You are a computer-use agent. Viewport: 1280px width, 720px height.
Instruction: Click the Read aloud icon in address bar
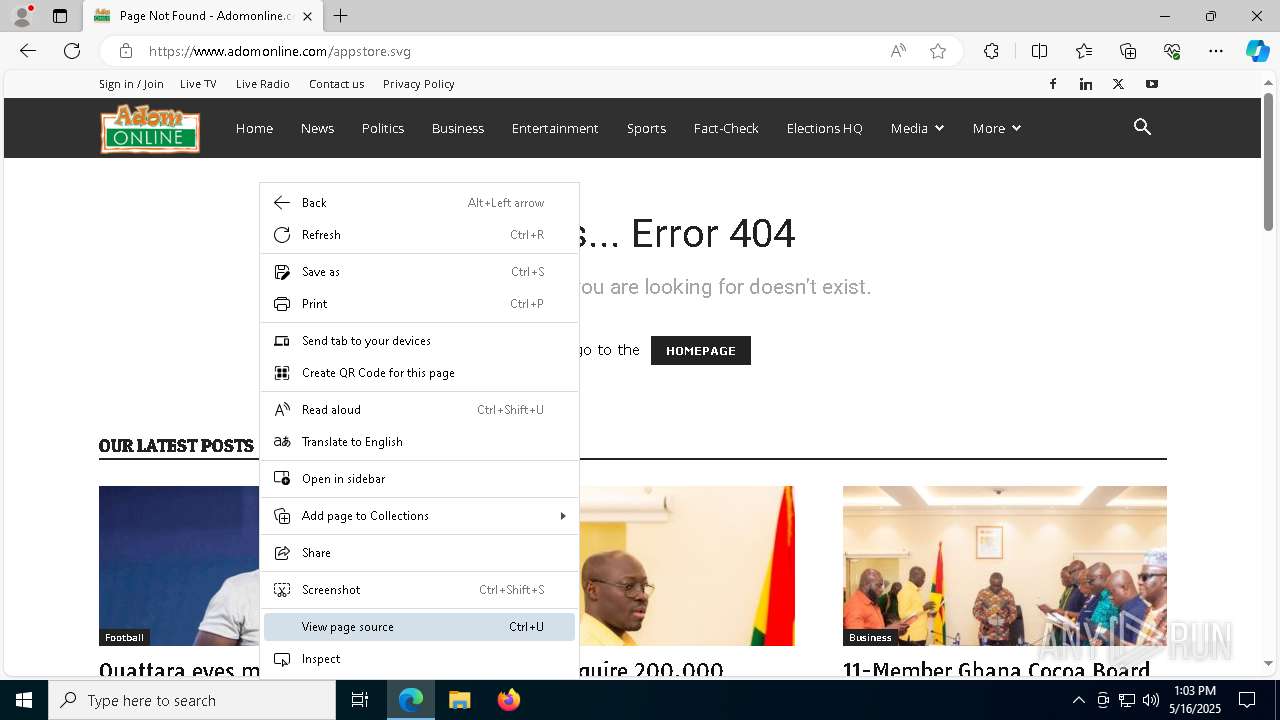pyautogui.click(x=898, y=51)
